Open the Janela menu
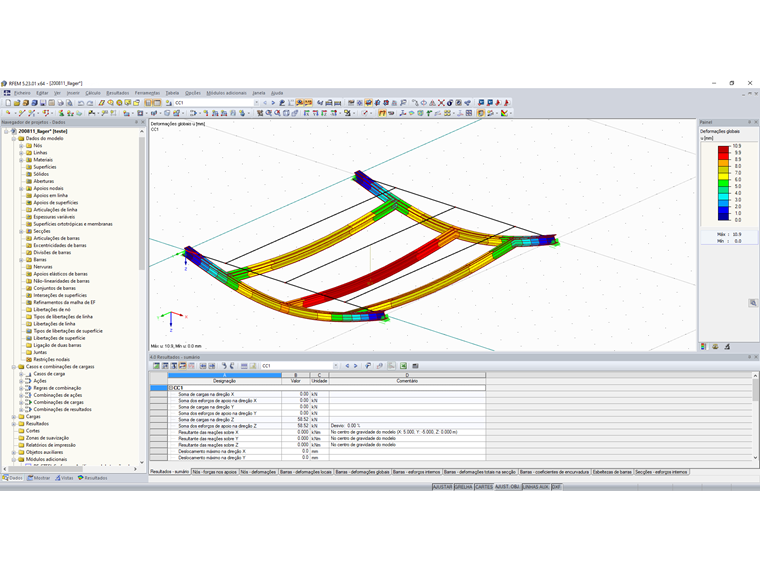 click(x=259, y=93)
